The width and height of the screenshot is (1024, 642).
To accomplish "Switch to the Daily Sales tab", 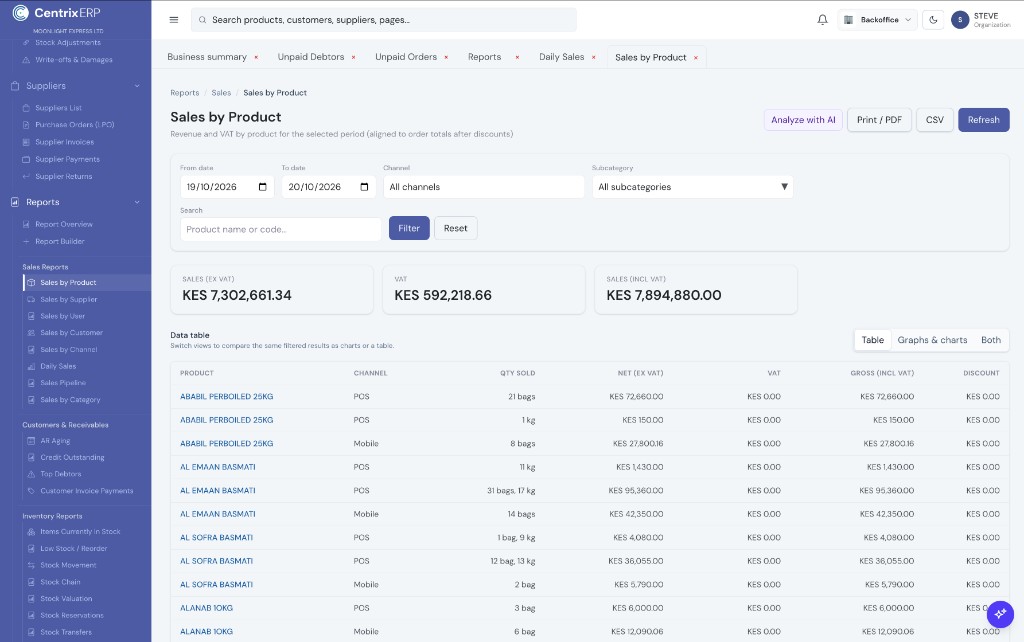I will click(x=562, y=57).
